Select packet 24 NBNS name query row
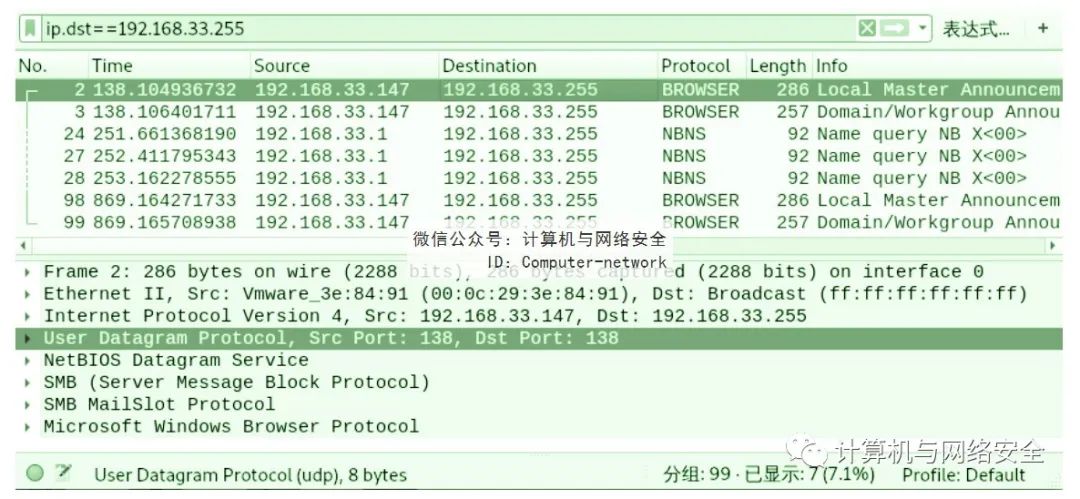 coord(539,134)
